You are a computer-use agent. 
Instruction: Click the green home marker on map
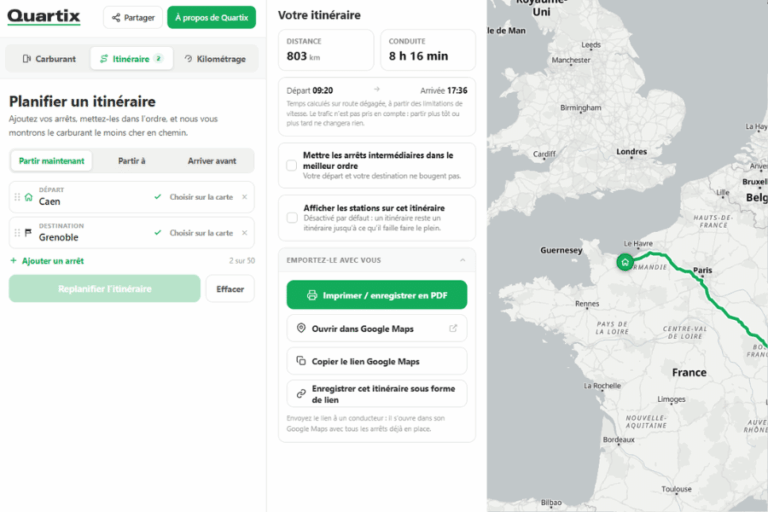pyautogui.click(x=624, y=262)
